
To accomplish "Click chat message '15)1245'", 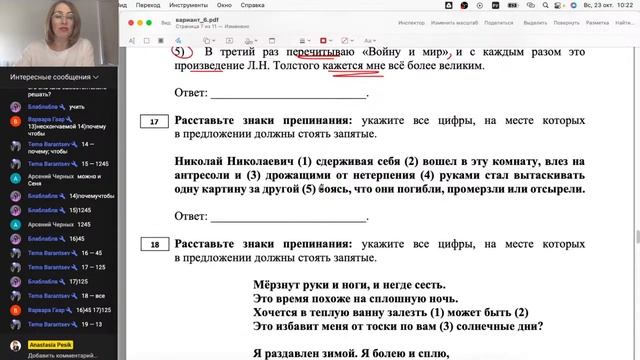I will (80, 210).
